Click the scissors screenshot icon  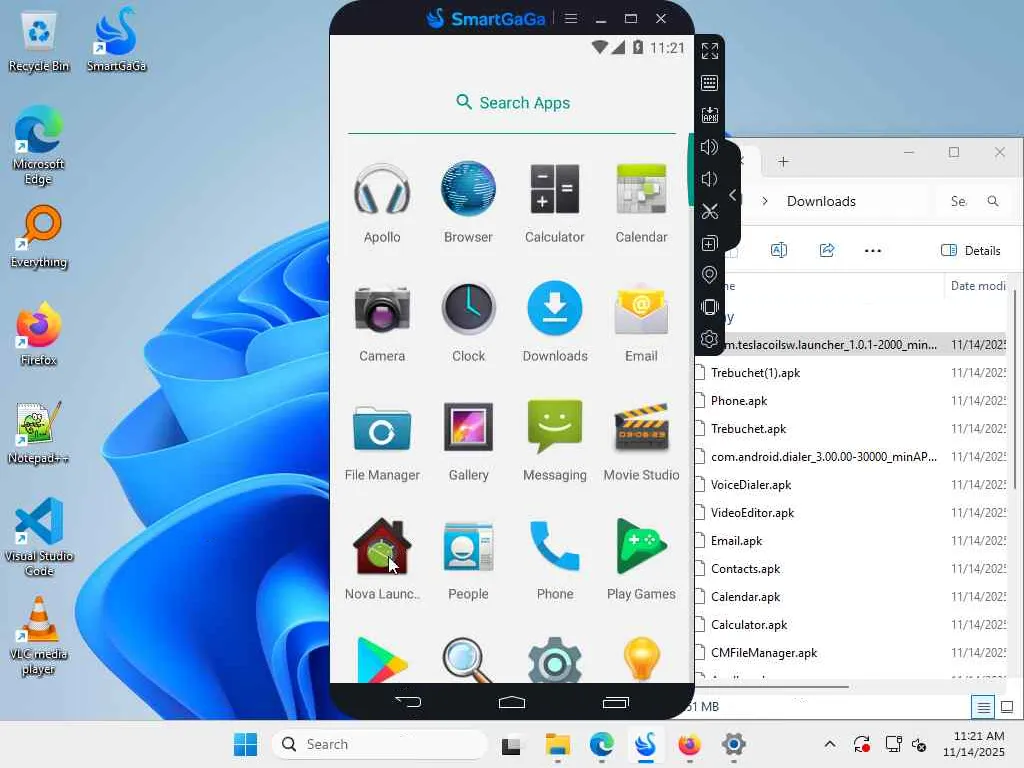(x=709, y=211)
